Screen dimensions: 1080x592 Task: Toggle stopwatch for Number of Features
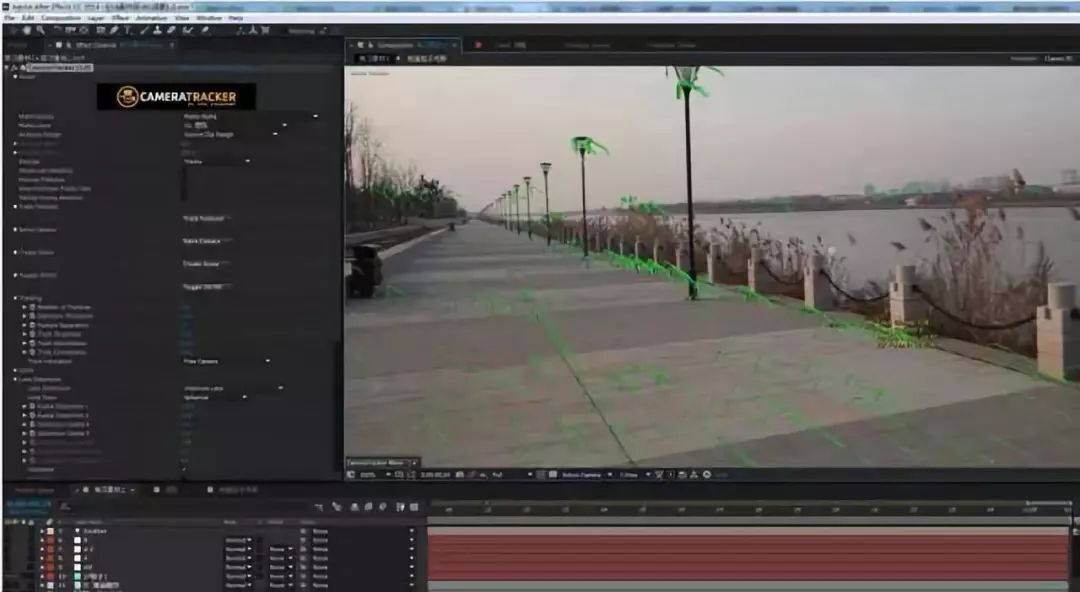[33, 307]
